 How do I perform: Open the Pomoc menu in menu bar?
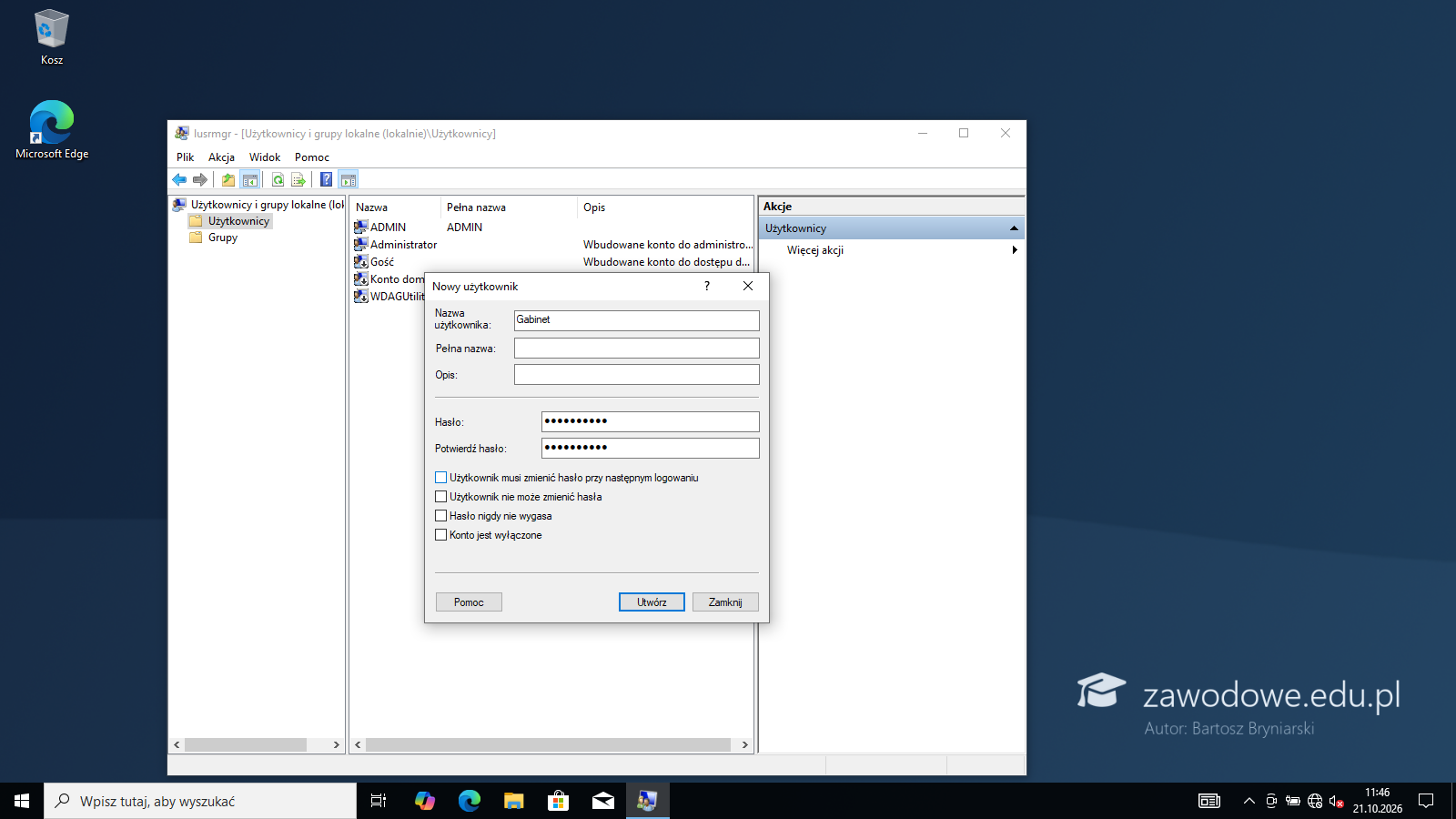tap(312, 157)
